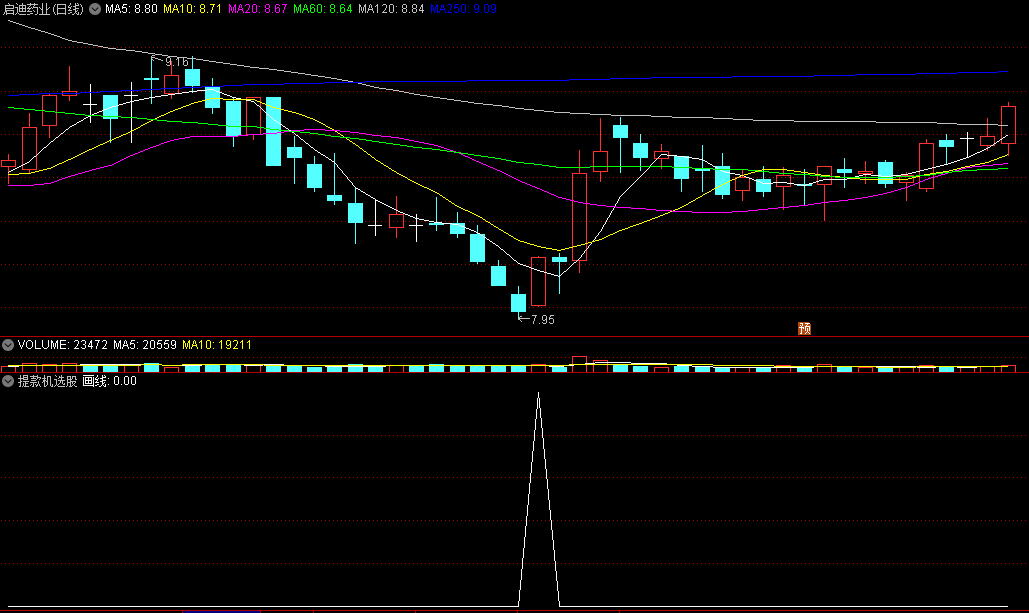Click the peak of the 提款机选股 signal spike

point(539,394)
